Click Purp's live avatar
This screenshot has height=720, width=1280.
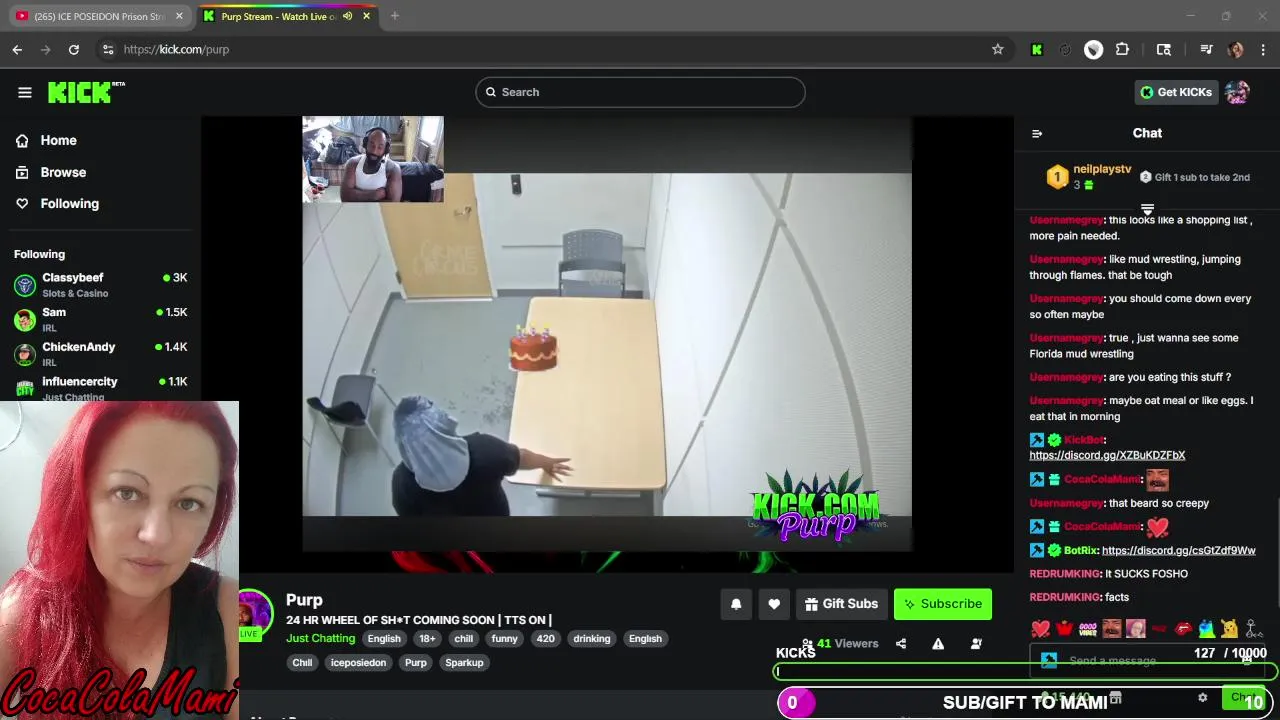click(x=254, y=614)
